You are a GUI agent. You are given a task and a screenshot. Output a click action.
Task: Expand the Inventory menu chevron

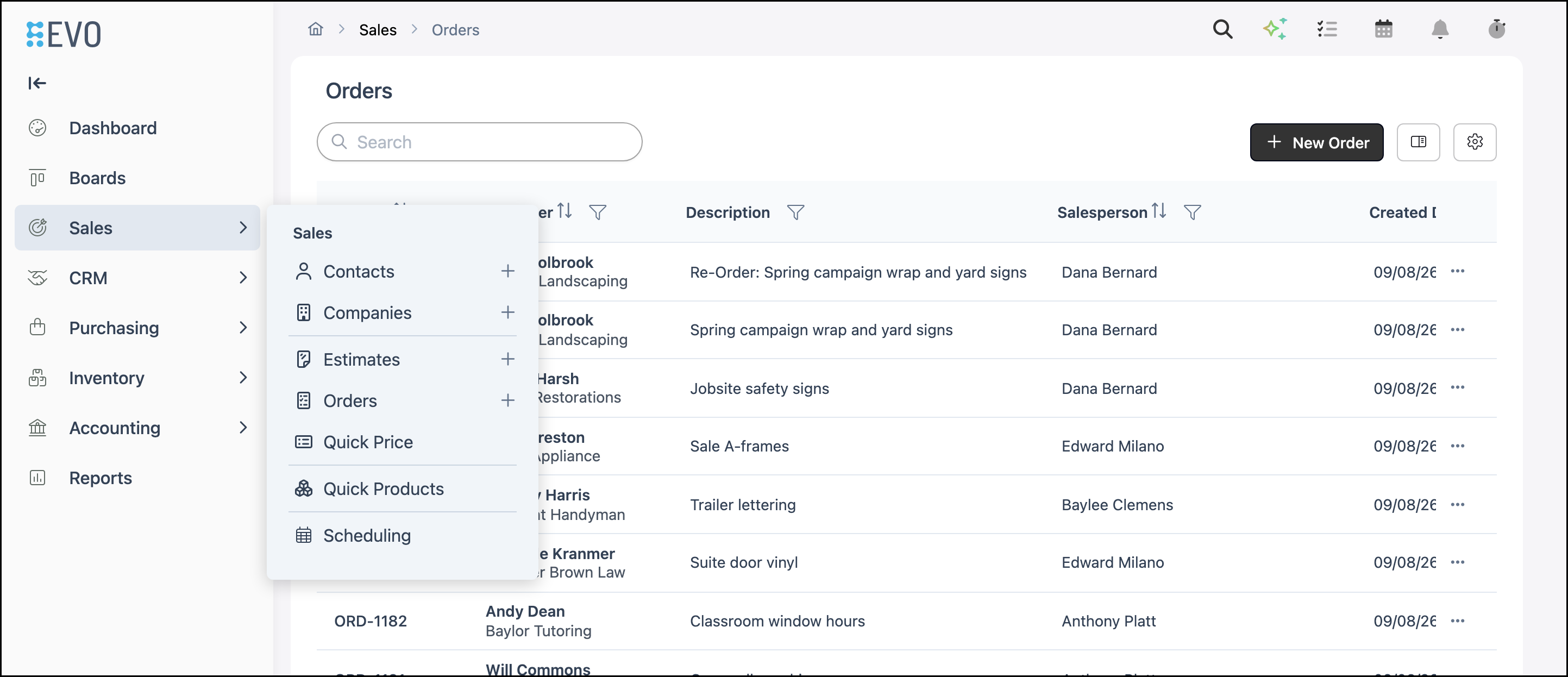tap(243, 378)
